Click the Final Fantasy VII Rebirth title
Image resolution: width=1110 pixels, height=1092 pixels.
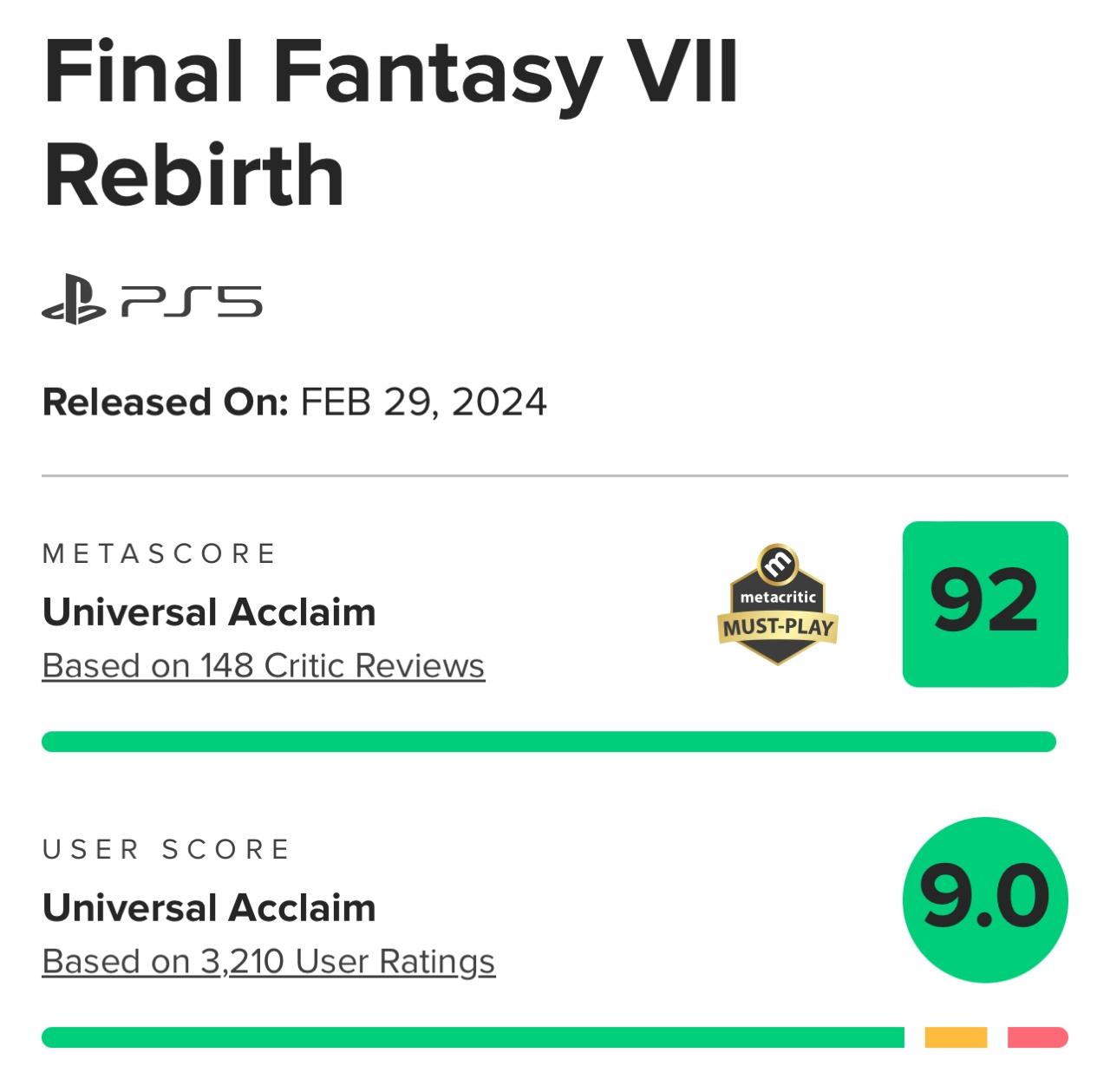[390, 121]
